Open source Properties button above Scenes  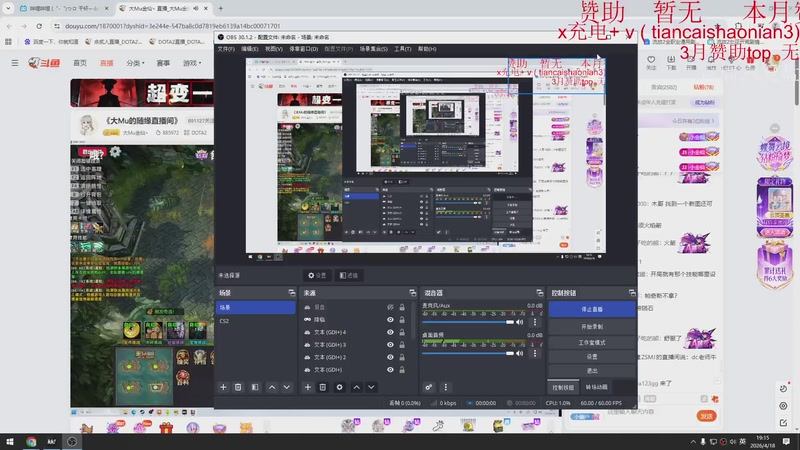click(317, 276)
